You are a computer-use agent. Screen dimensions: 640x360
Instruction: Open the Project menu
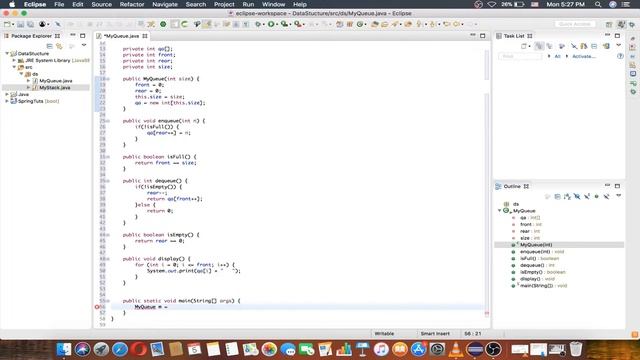tap(224, 4)
